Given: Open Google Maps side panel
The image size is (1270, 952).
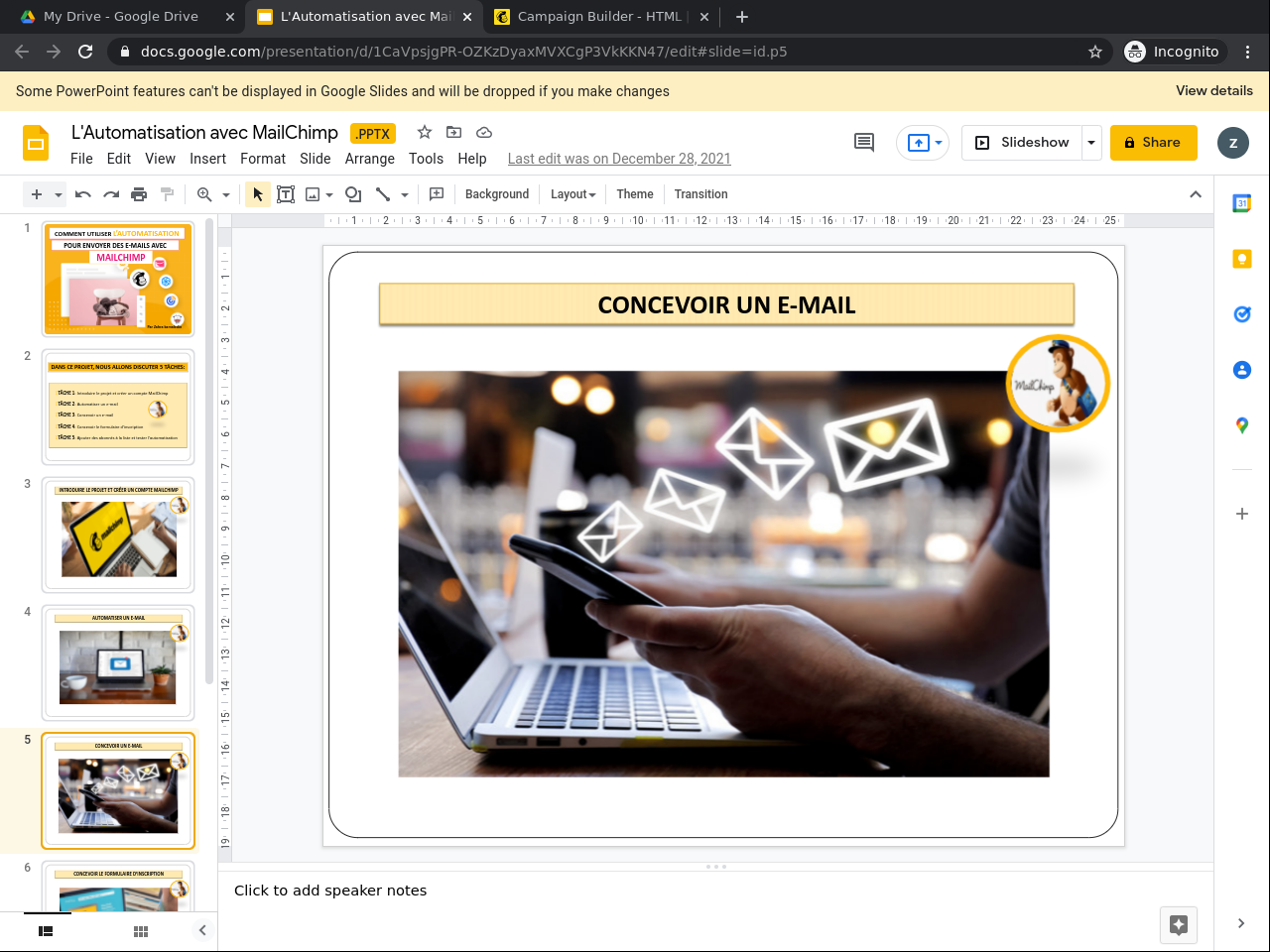Looking at the screenshot, I should point(1242,425).
